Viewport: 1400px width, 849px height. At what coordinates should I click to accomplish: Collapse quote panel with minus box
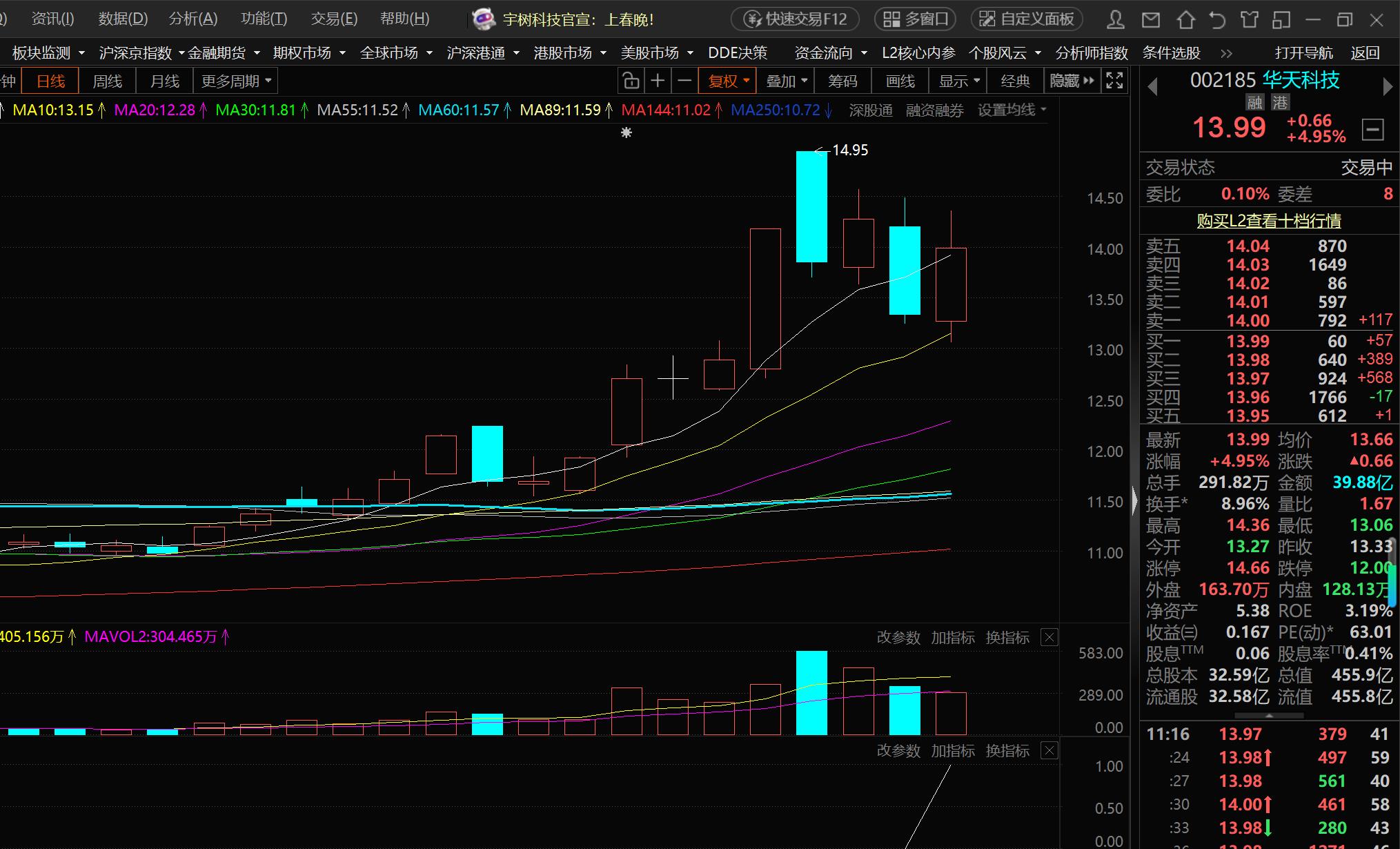[x=1372, y=129]
